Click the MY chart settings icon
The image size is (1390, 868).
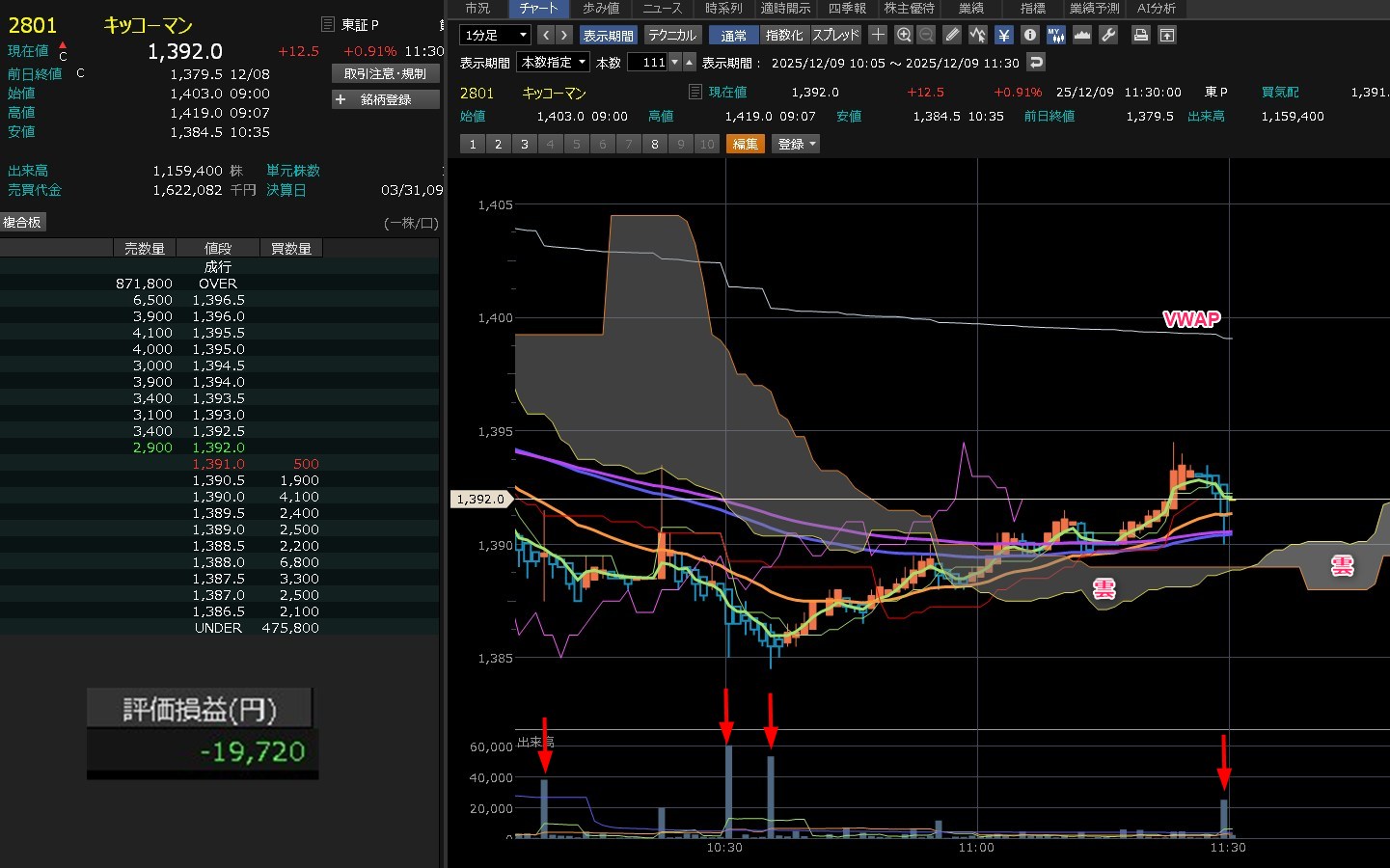tap(1056, 35)
